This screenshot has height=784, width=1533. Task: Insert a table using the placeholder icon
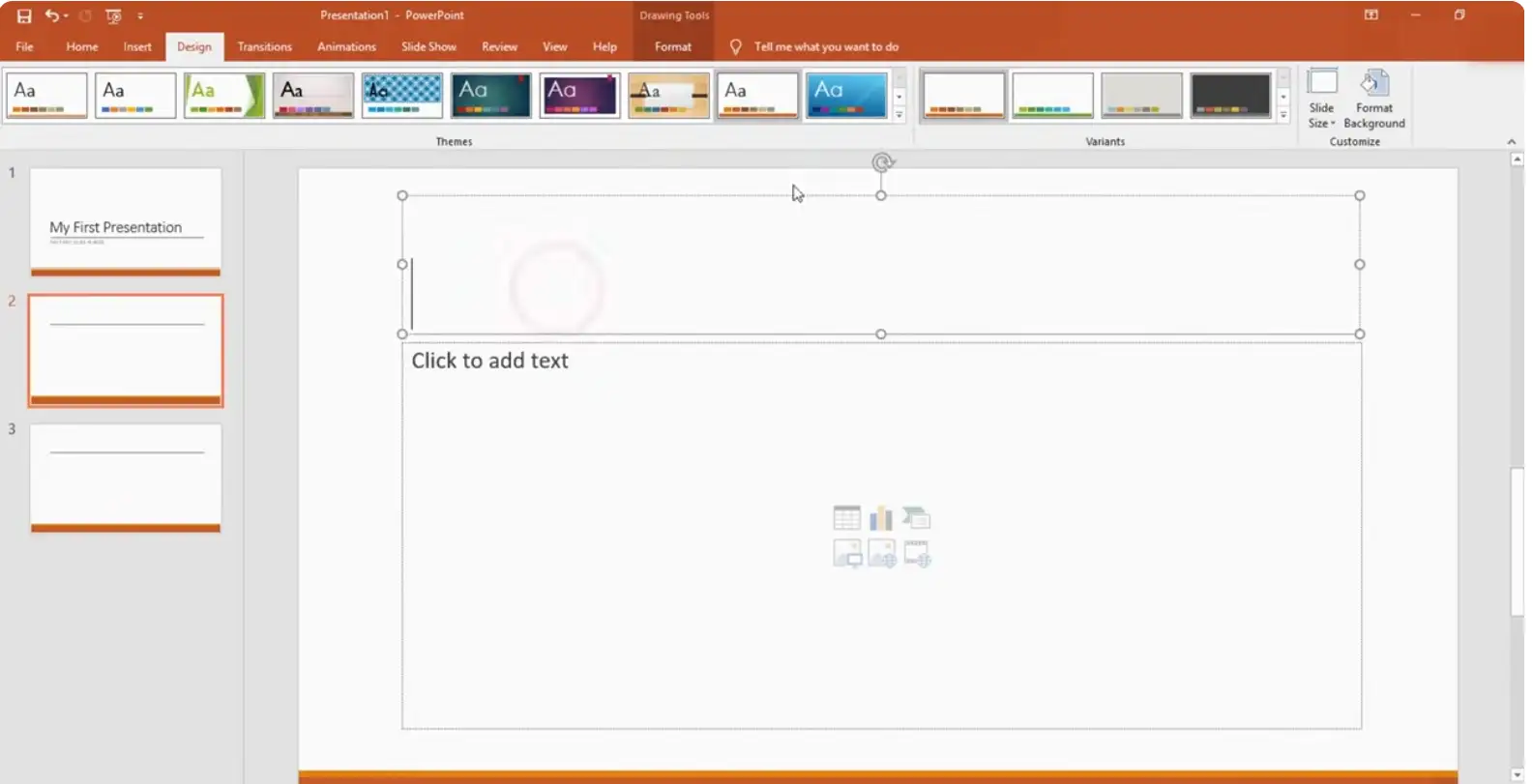[x=846, y=518]
